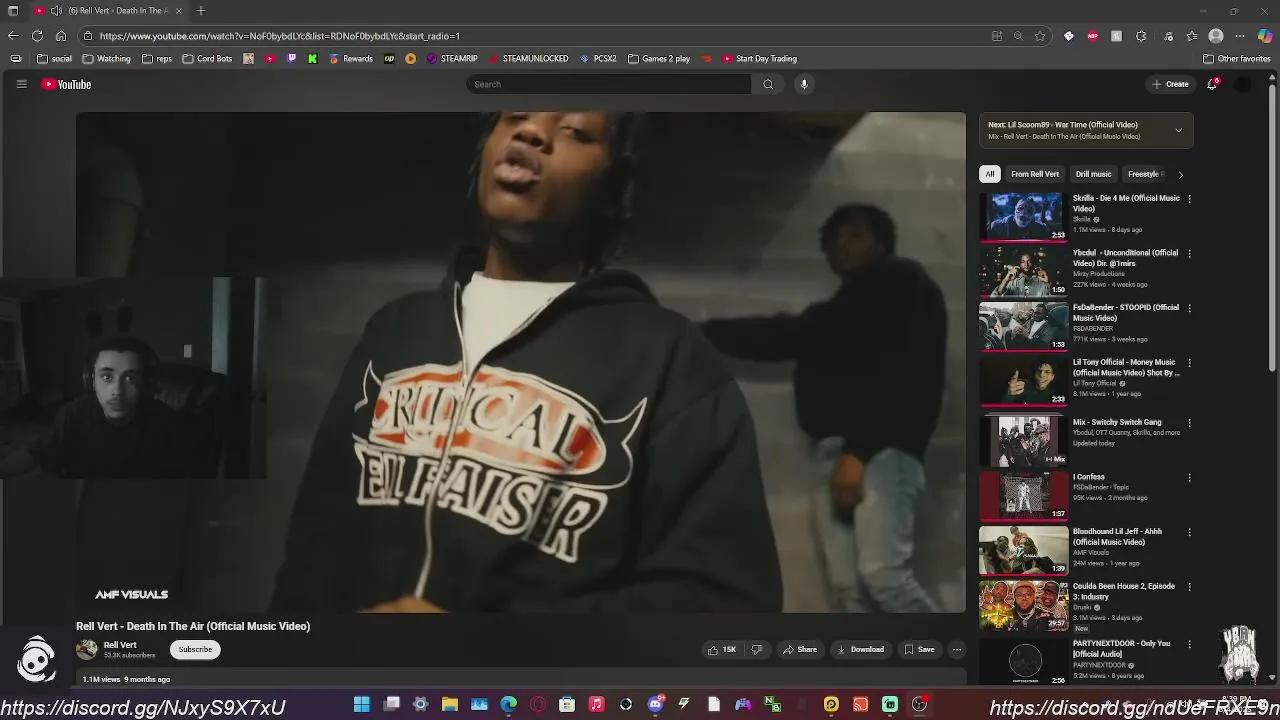Open File Explorer from taskbar
Viewport: 1280px width, 720px height.
[x=450, y=704]
